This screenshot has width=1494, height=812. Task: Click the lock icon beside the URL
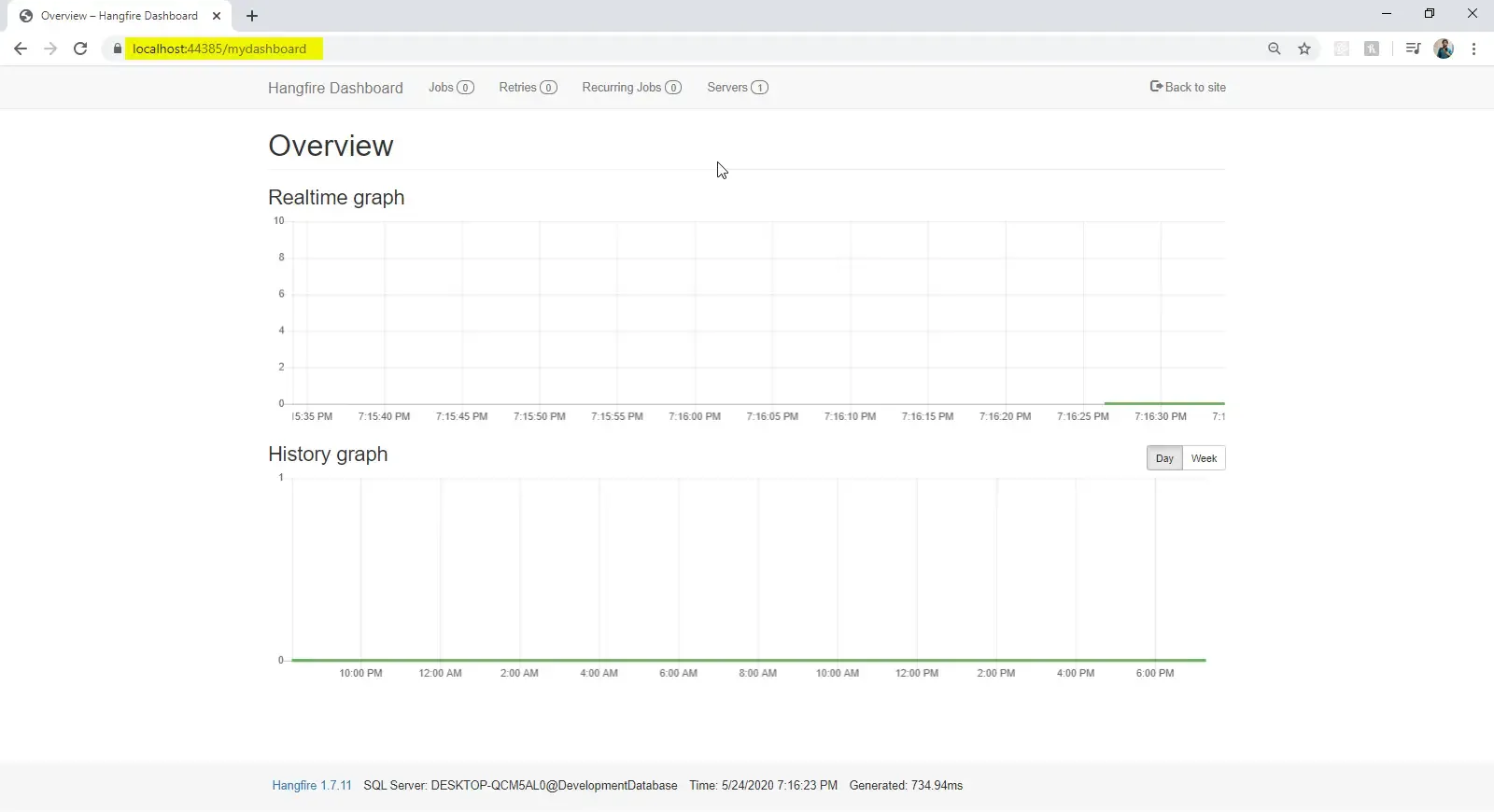coord(117,49)
